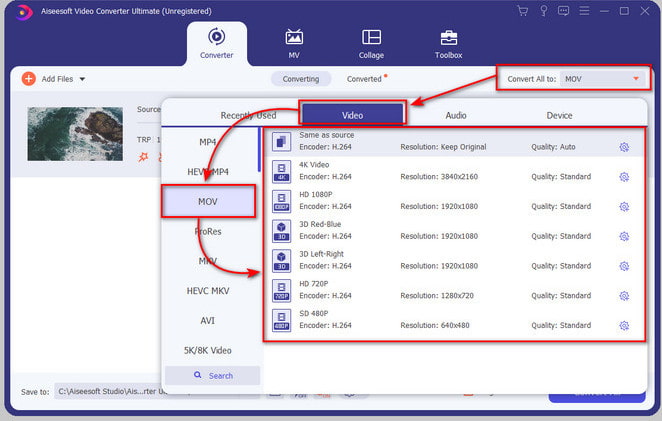Open settings gear for 3D Left-Right
The height and width of the screenshot is (421, 662).
[624, 266]
